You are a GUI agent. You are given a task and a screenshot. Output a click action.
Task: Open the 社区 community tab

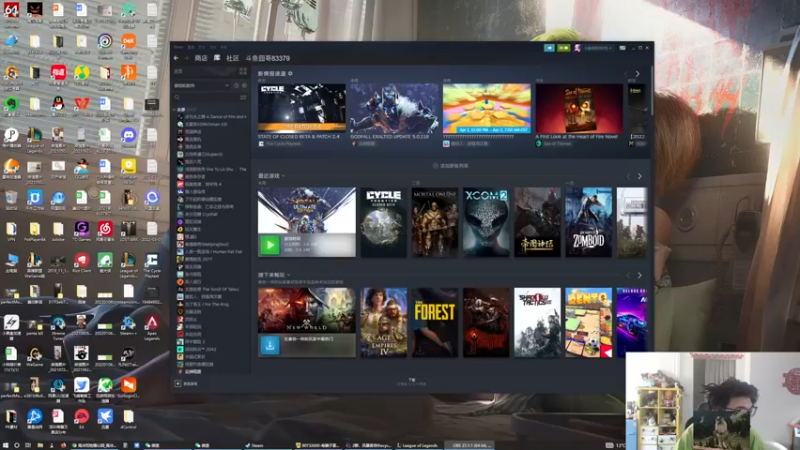pos(233,58)
